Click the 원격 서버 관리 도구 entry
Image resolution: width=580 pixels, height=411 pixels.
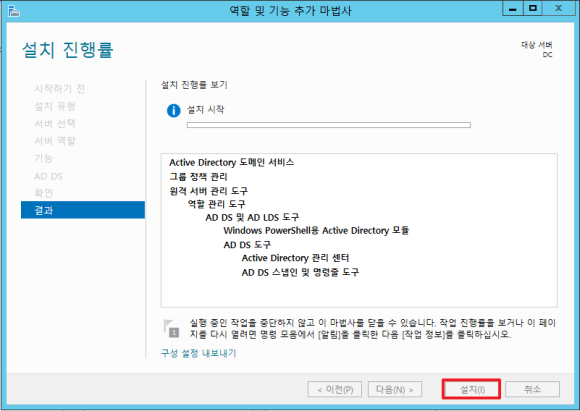pyautogui.click(x=209, y=191)
